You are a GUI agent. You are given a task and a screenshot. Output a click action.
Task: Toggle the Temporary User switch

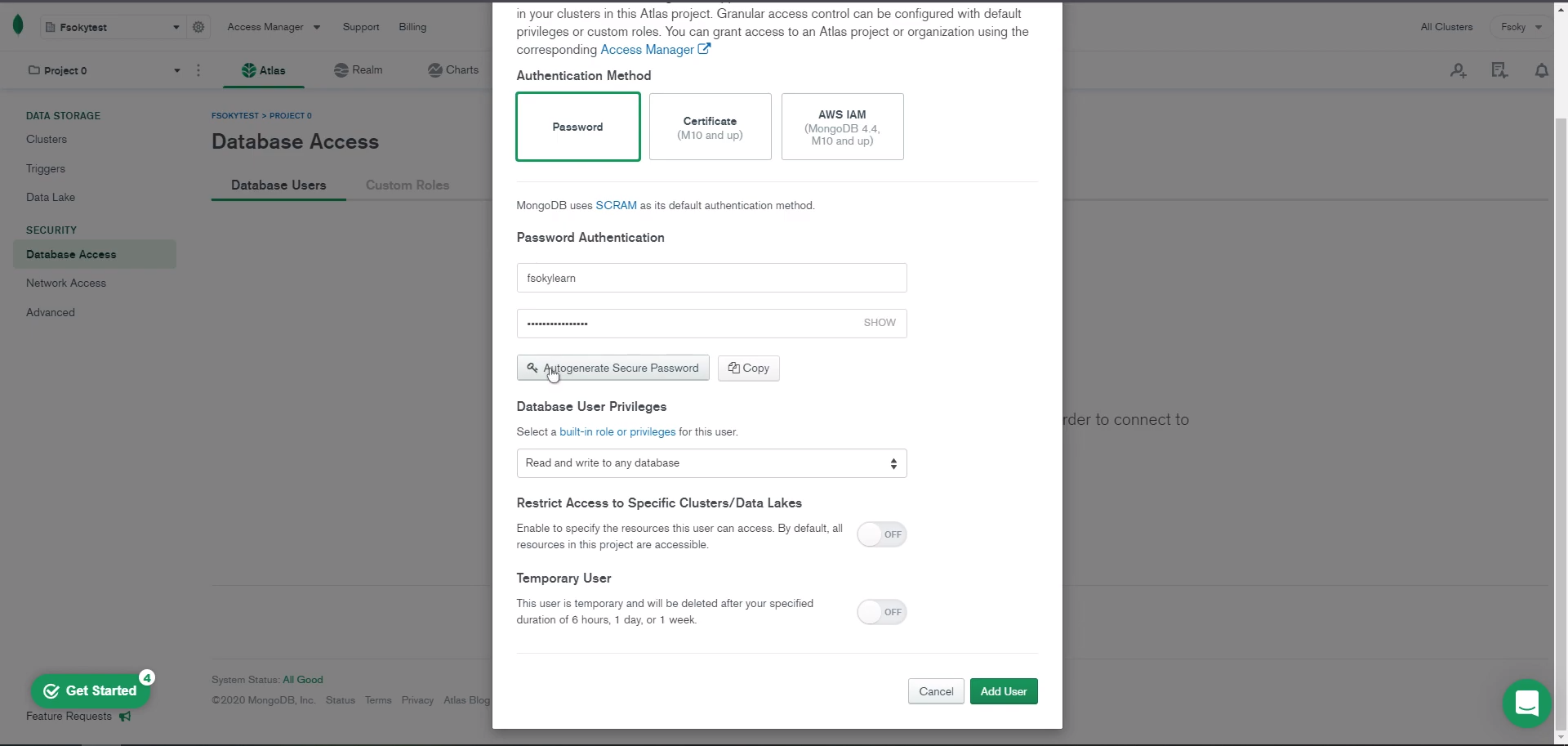coord(882,612)
